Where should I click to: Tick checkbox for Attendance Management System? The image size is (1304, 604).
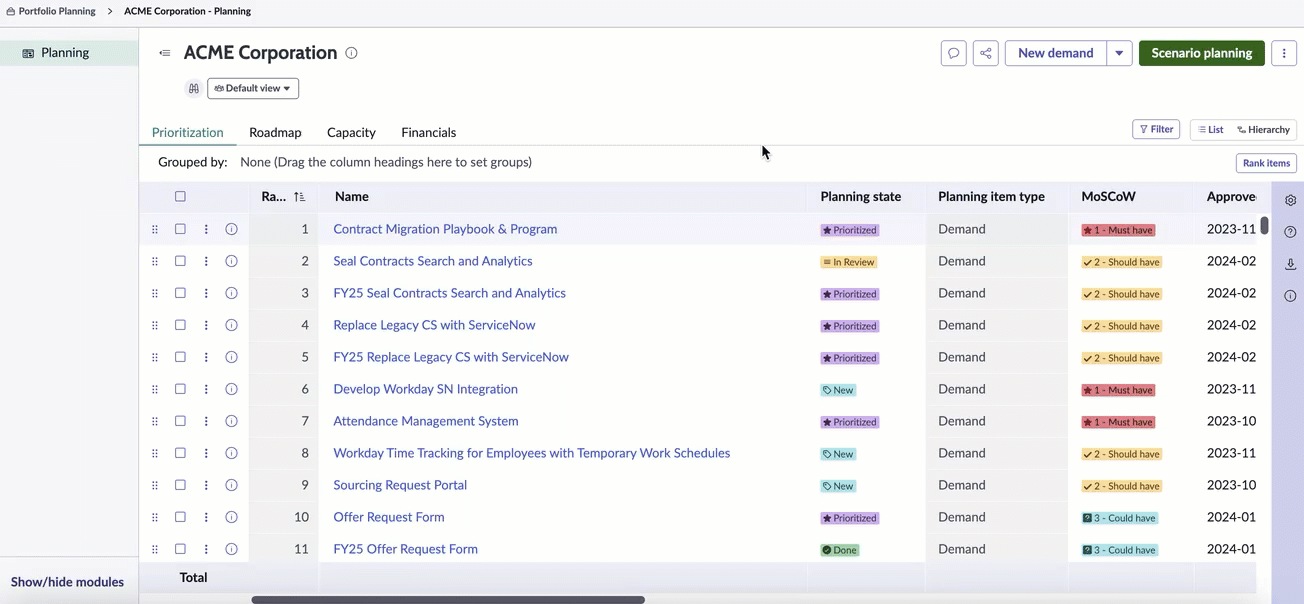click(x=180, y=421)
